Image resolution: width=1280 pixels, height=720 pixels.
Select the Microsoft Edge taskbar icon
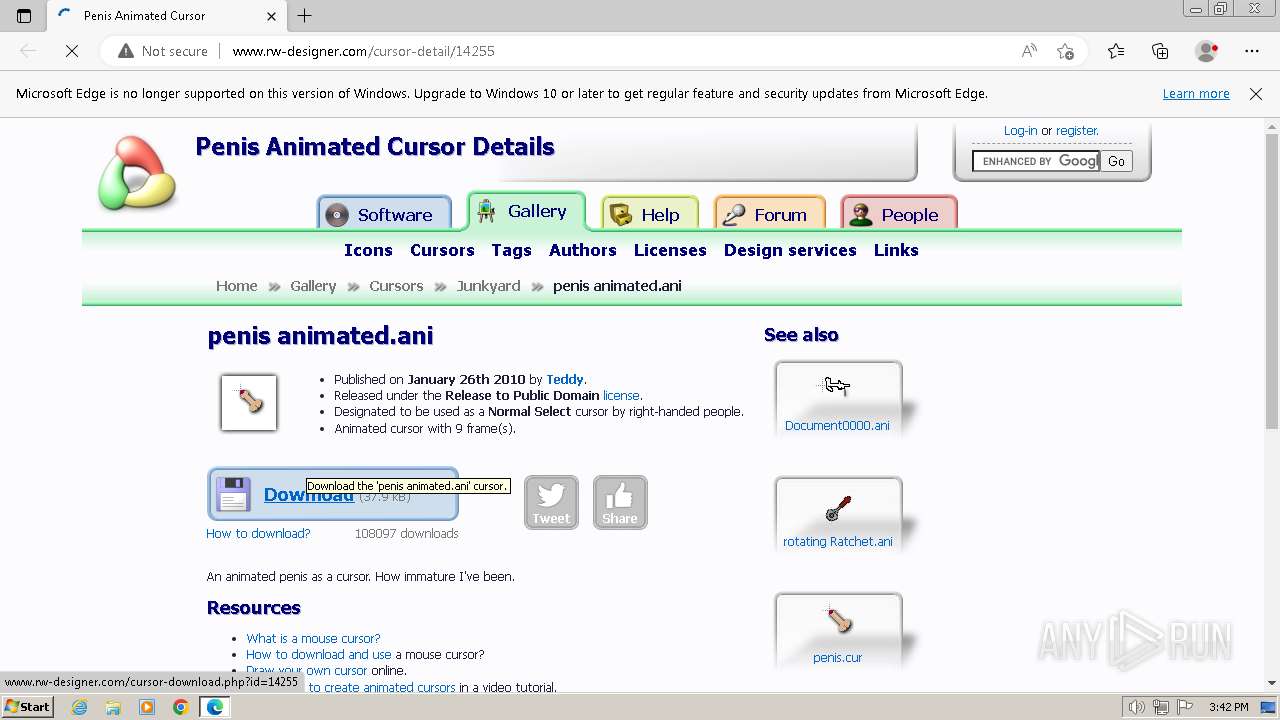coord(215,707)
